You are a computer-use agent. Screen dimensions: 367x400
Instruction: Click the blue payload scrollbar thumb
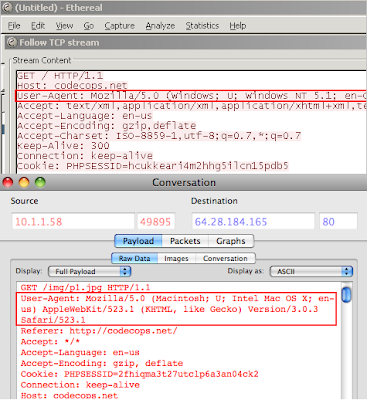tap(346, 295)
